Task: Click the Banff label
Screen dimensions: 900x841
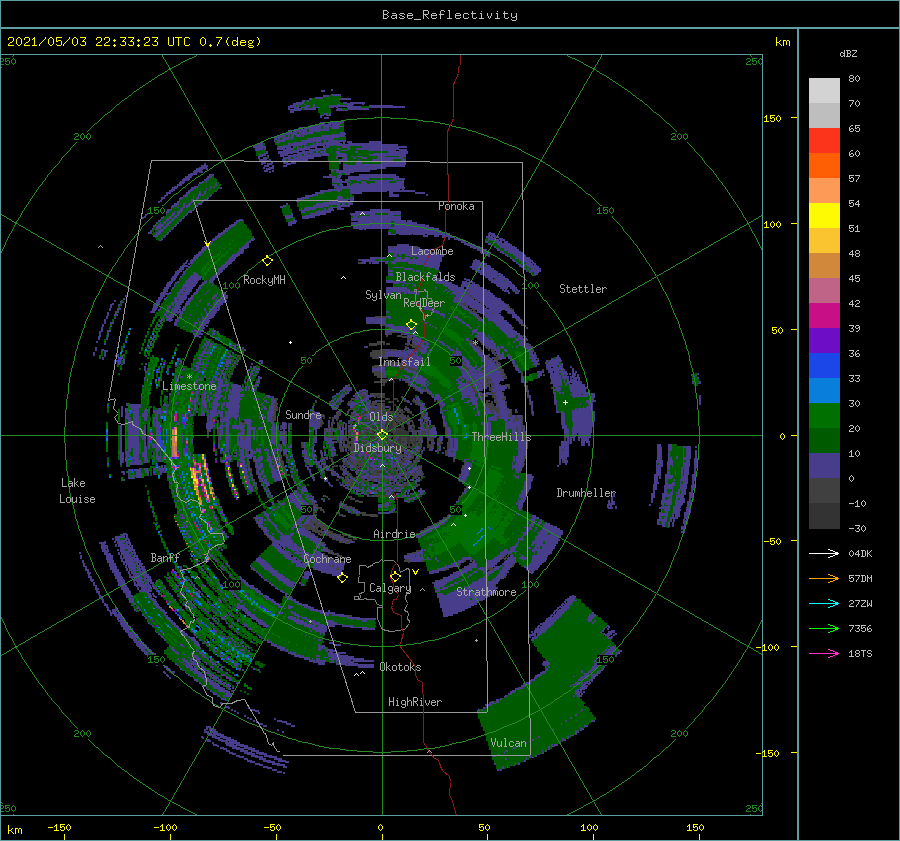Action: pyautogui.click(x=165, y=558)
